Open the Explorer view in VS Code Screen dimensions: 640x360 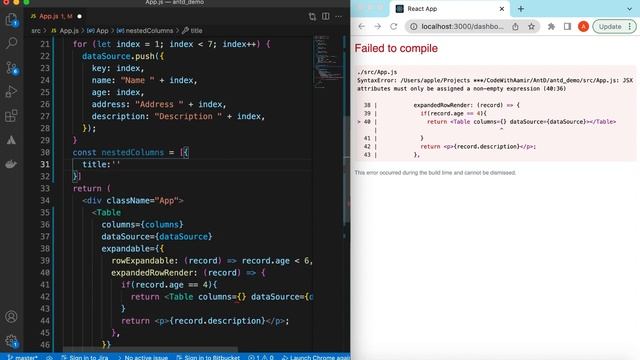pyautogui.click(x=11, y=20)
